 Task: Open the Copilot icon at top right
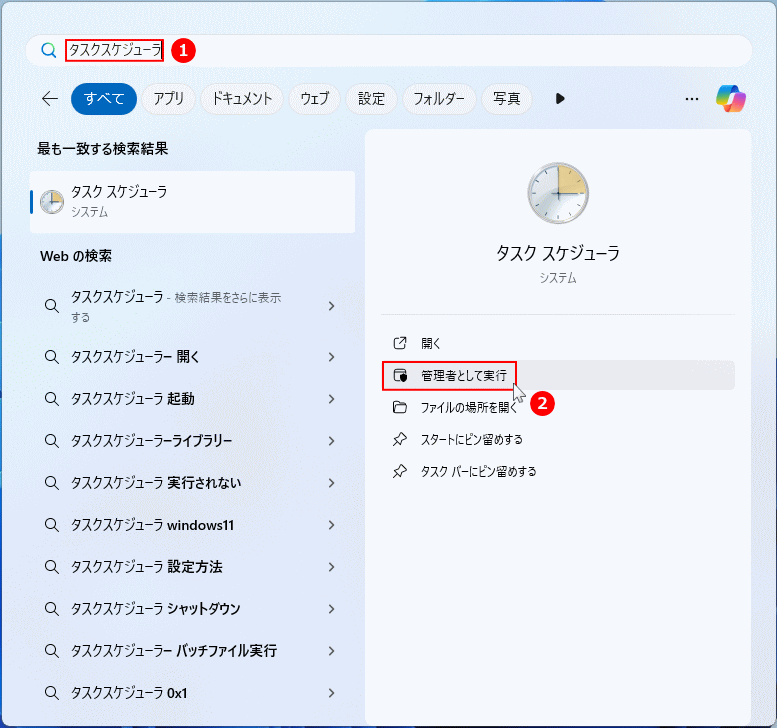(731, 98)
